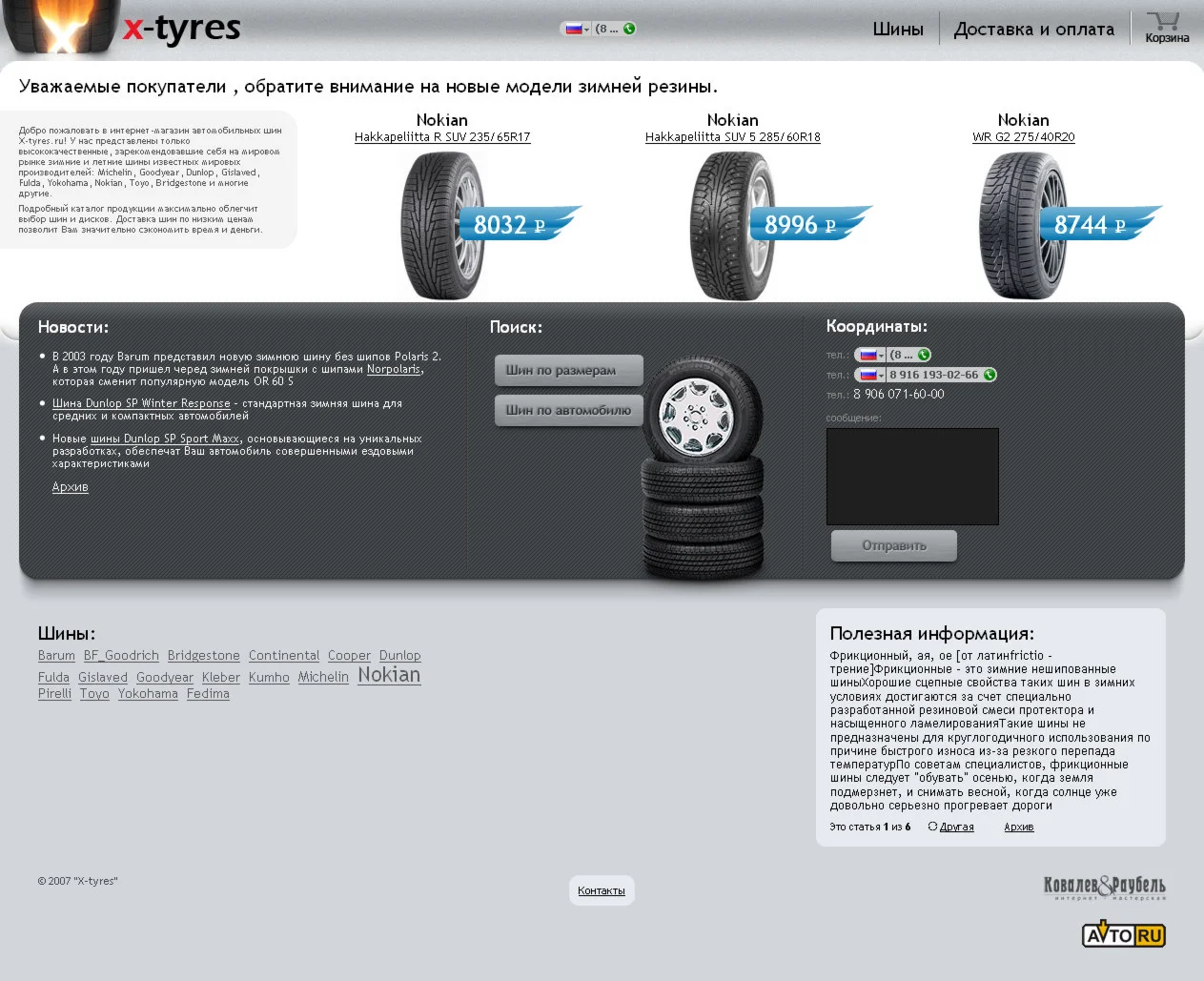1204x981 pixels.
Task: Open flag dropdown in first Координаты phone row
Action: point(871,355)
